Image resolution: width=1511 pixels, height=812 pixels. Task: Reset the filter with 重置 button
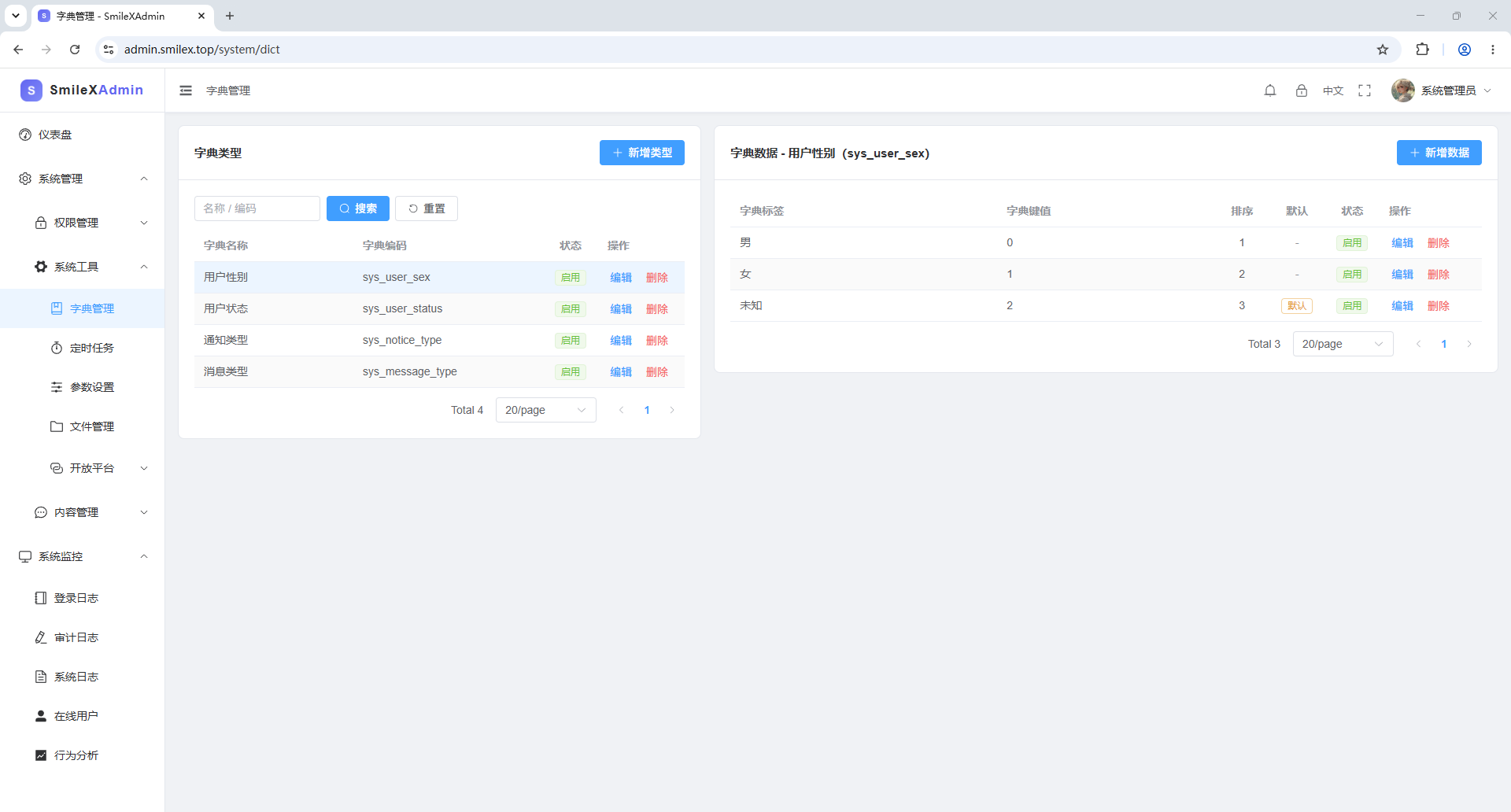click(427, 209)
